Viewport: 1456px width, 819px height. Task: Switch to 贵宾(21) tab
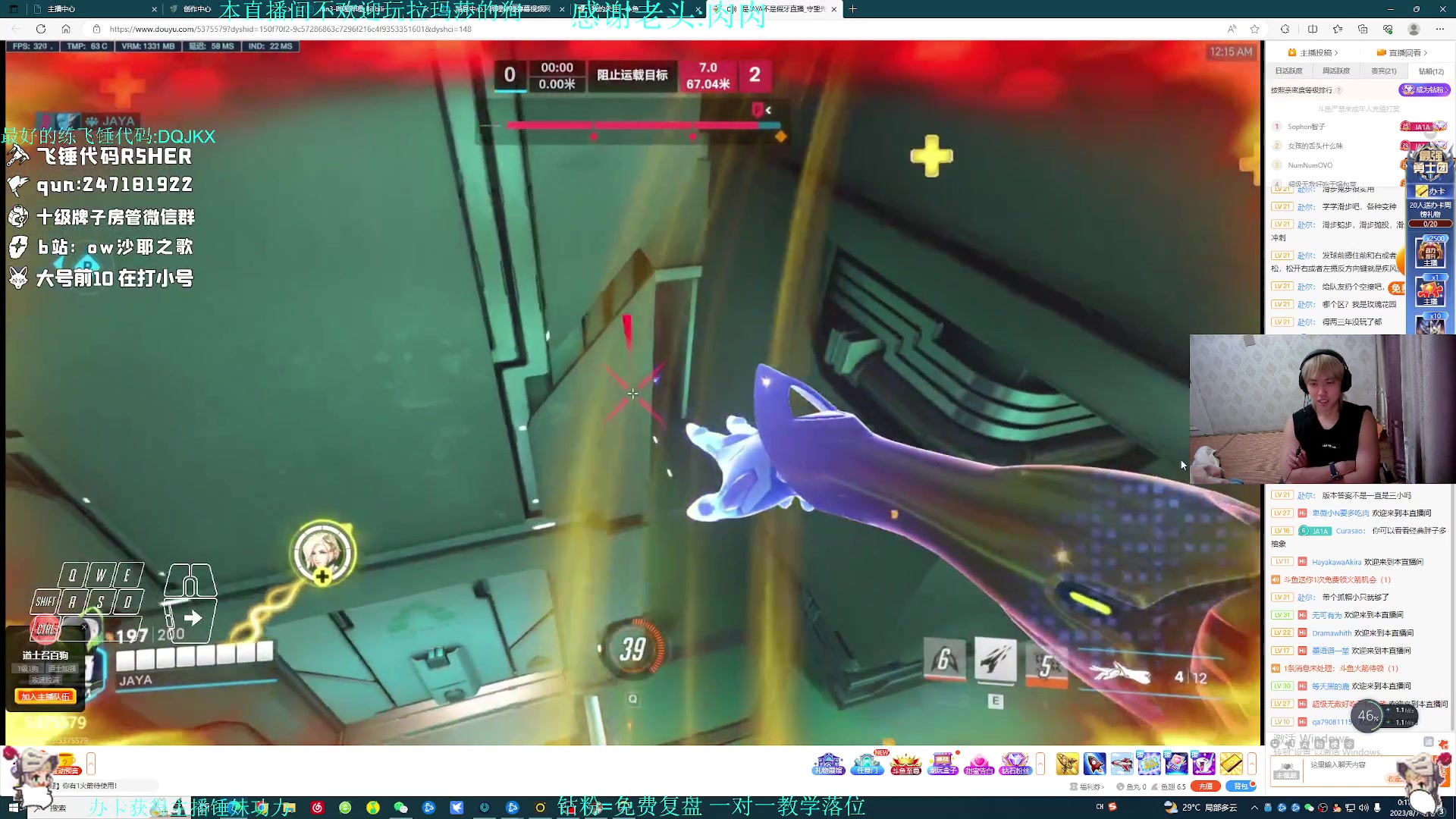pos(1384,71)
